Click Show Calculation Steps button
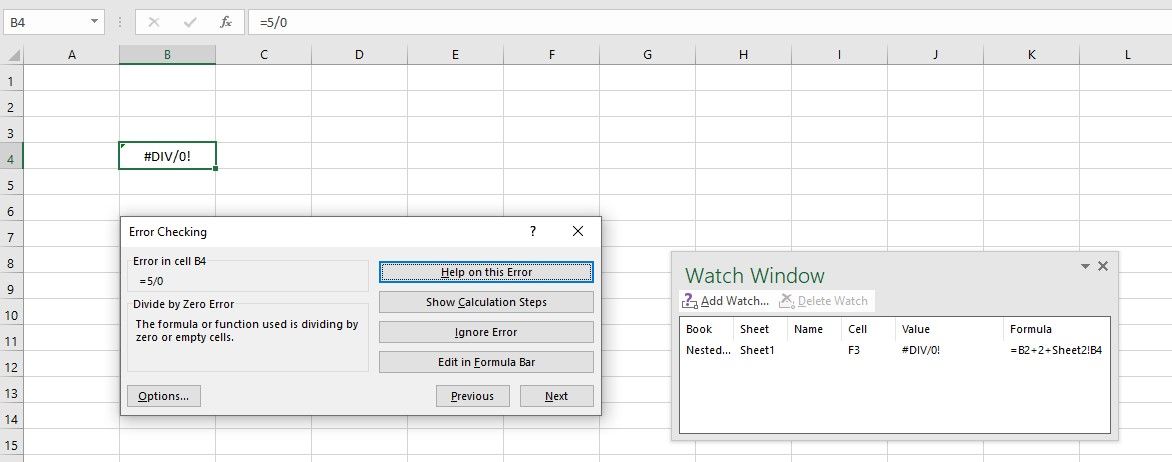 click(487, 302)
